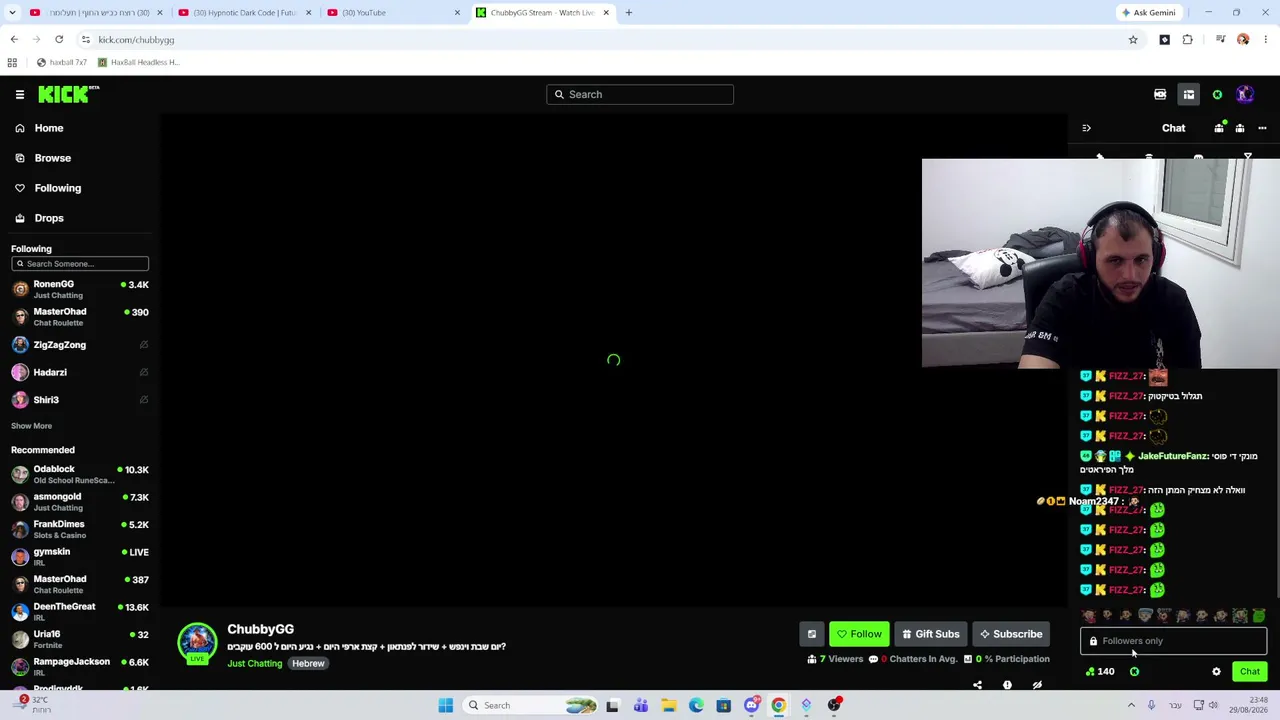Click the second gift icon in chat header
Screen dimensions: 1280x720
click(x=1240, y=128)
